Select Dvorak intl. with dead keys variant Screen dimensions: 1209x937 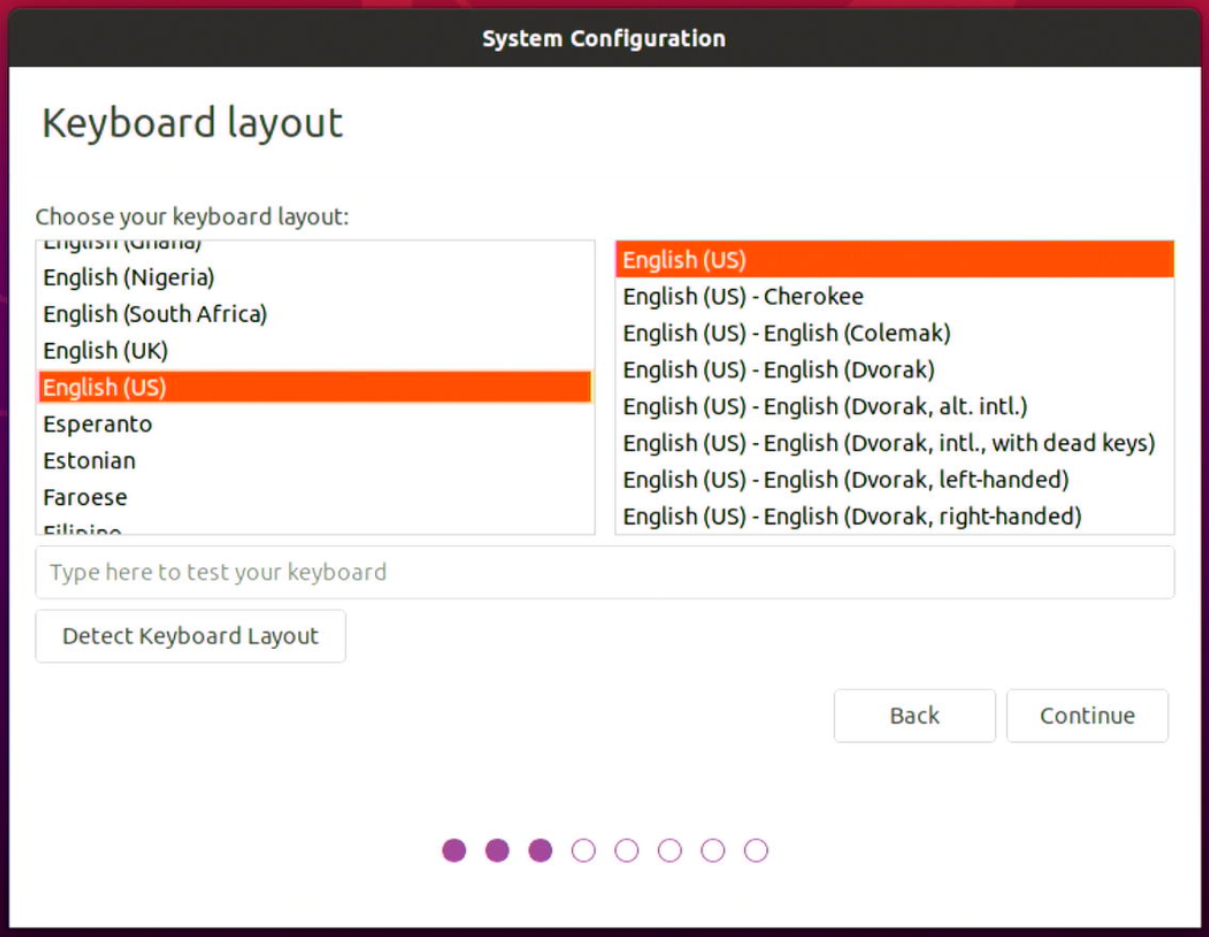[888, 443]
